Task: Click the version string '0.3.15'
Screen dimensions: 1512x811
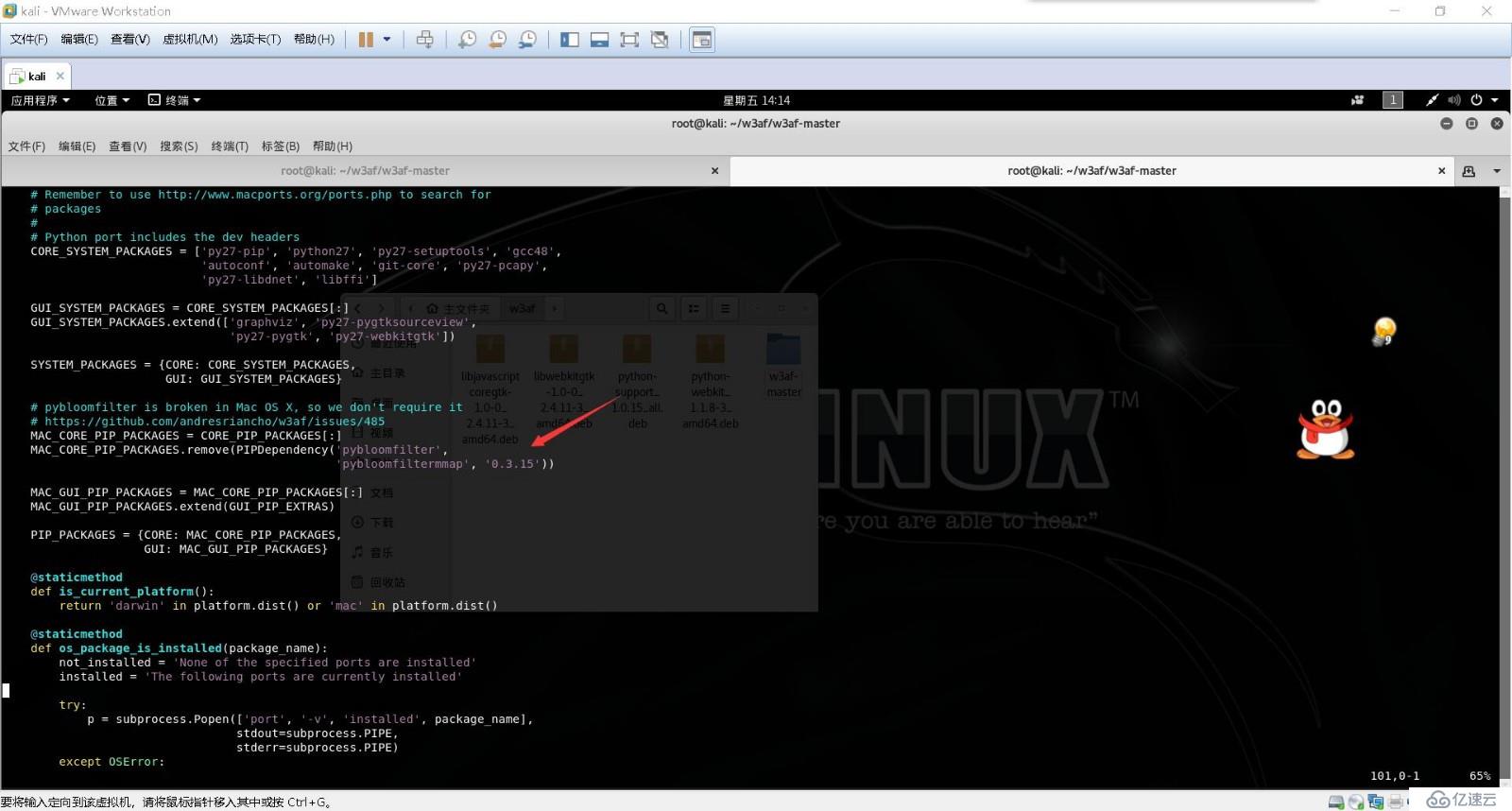Action: click(513, 464)
